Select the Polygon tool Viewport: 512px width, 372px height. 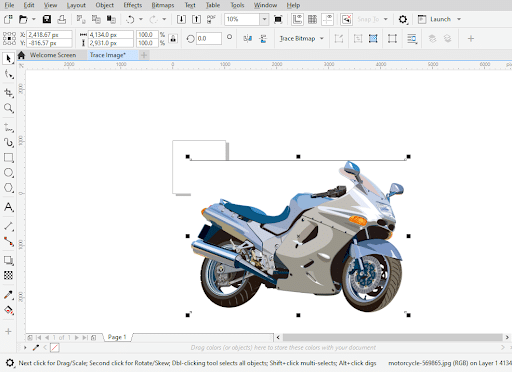pyautogui.click(x=8, y=188)
